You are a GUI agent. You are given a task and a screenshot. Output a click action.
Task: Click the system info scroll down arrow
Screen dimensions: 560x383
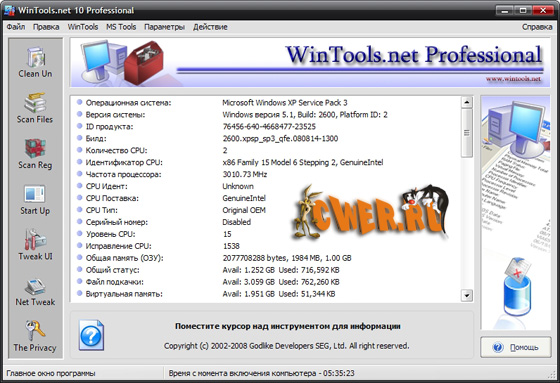click(x=467, y=295)
